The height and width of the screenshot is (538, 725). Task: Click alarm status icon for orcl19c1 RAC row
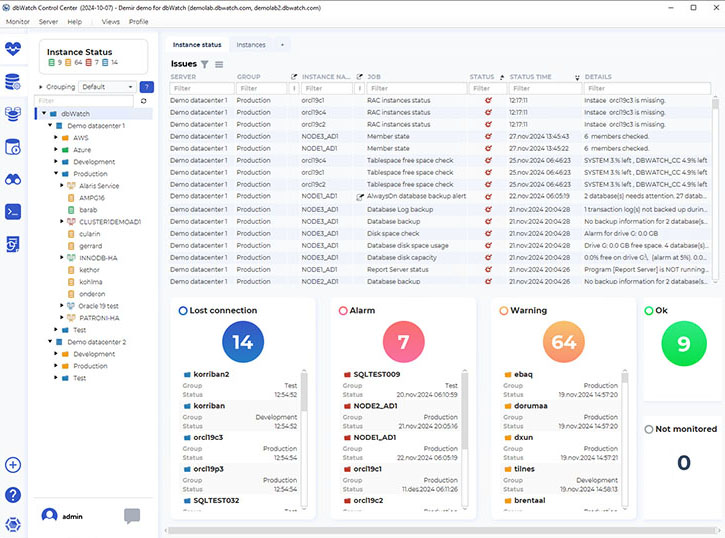pyautogui.click(x=488, y=100)
